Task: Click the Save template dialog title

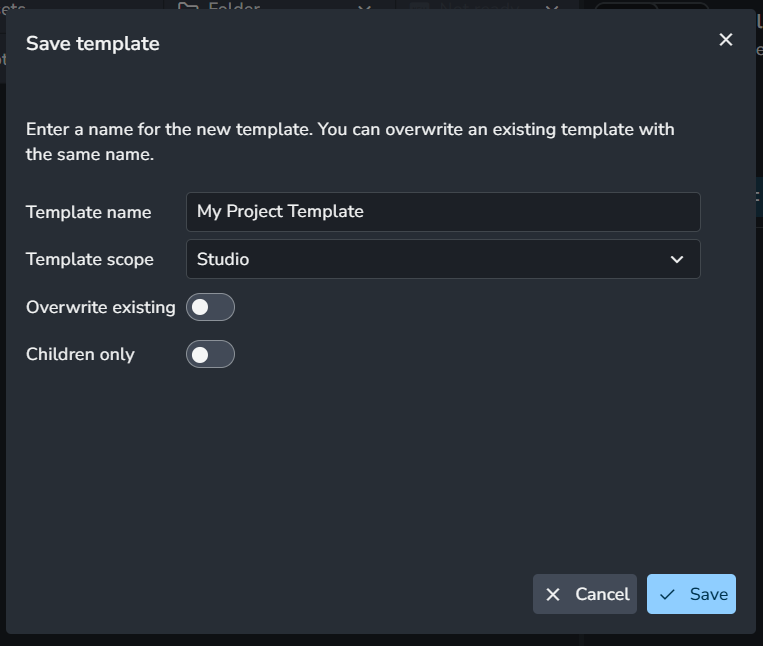Action: click(92, 44)
